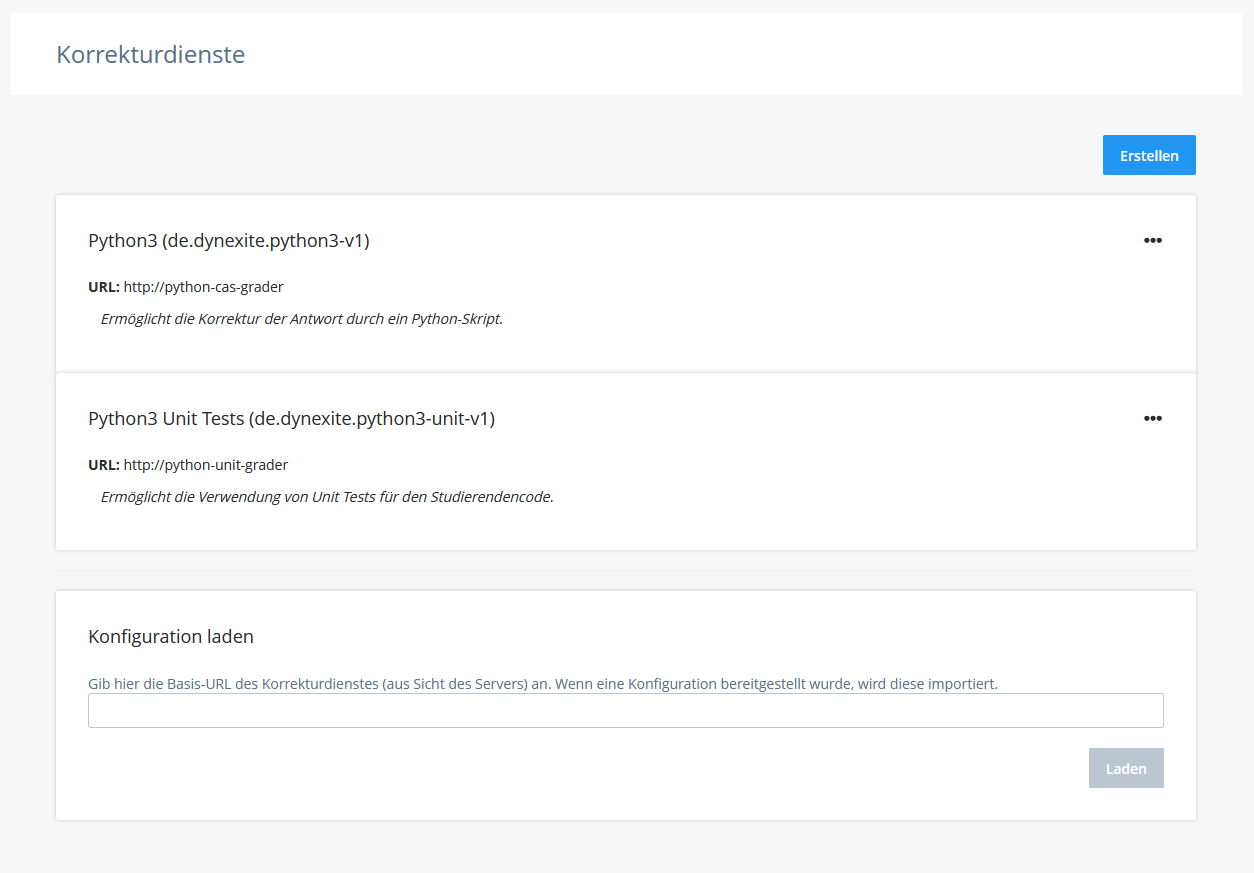Open the three-dot menu for Python3 Unit Tests
The width and height of the screenshot is (1254, 873).
coord(1153,418)
